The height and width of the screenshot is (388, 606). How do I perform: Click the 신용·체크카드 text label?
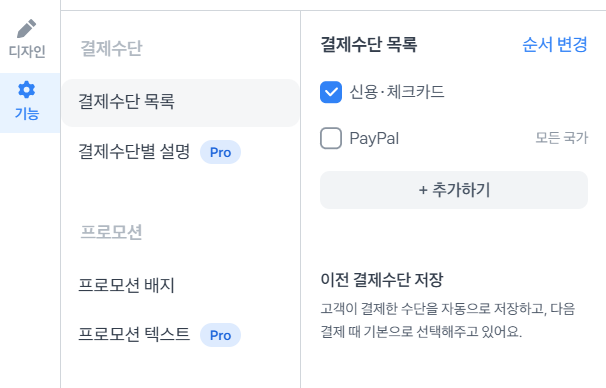coord(397,92)
